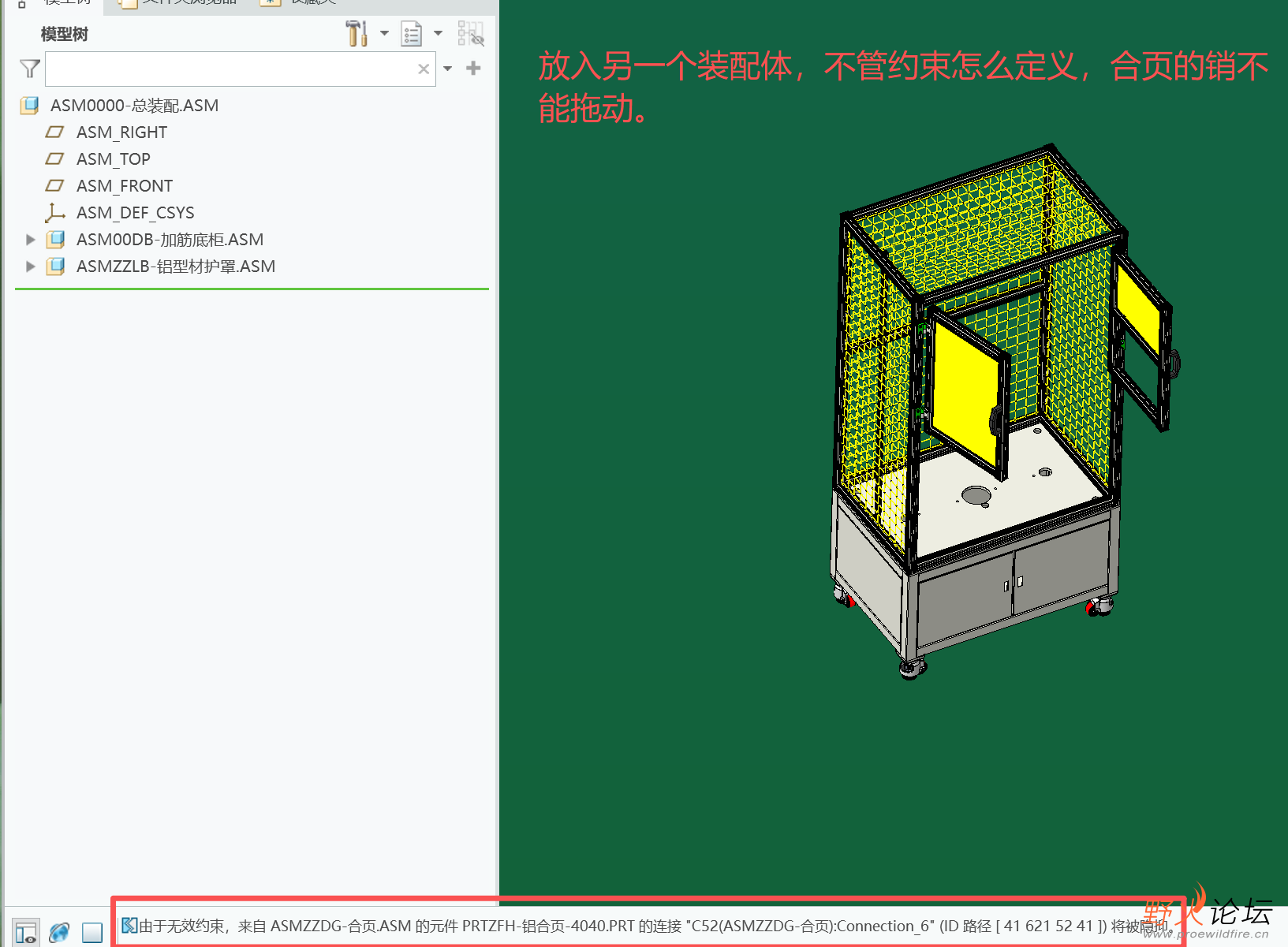Select ASM_FRONT datum plane
The width and height of the screenshot is (1288, 947).
[x=125, y=186]
